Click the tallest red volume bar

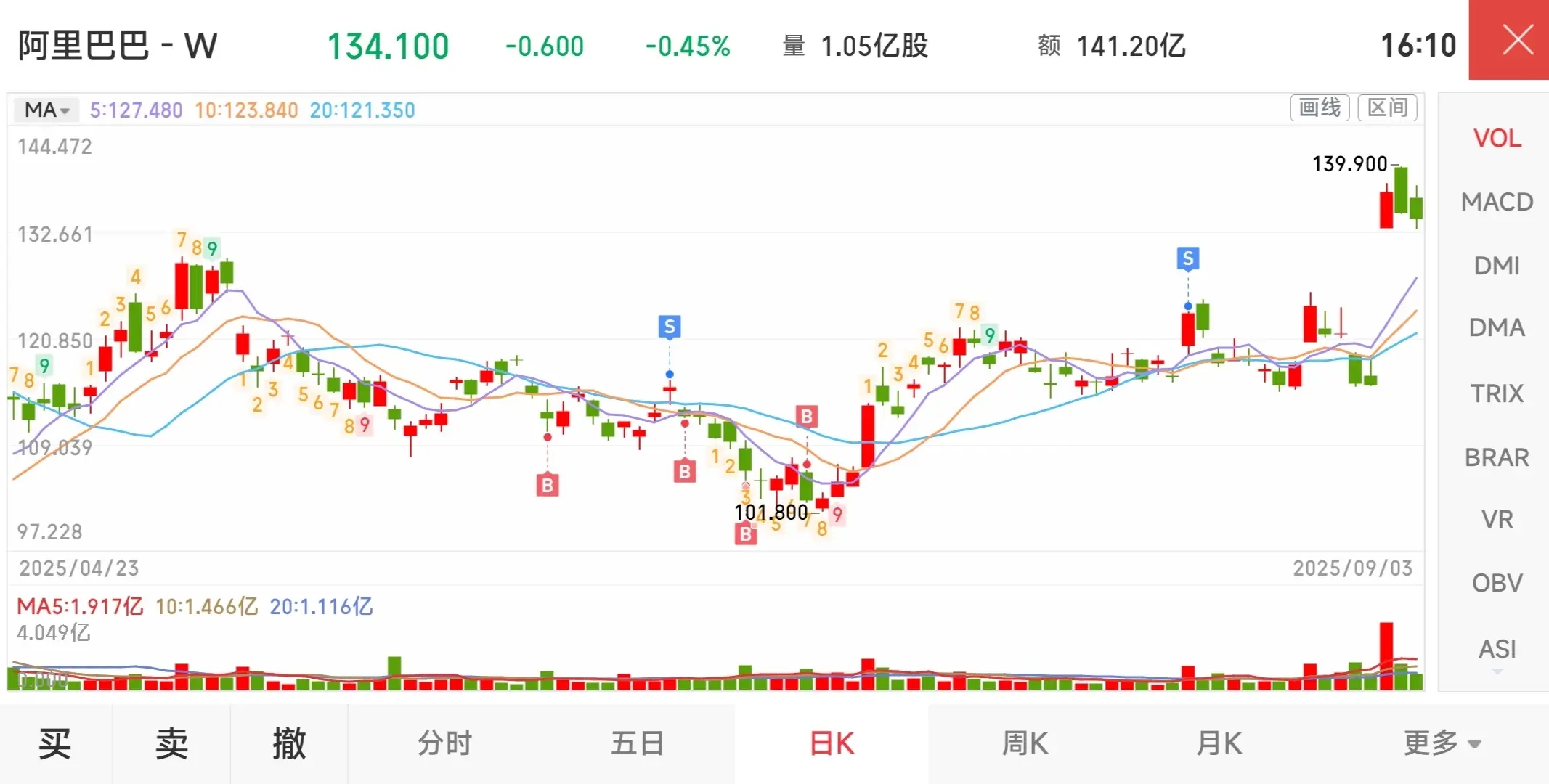click(1386, 655)
